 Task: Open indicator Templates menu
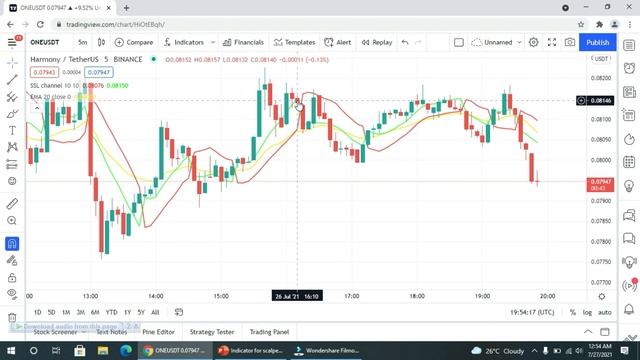[294, 42]
